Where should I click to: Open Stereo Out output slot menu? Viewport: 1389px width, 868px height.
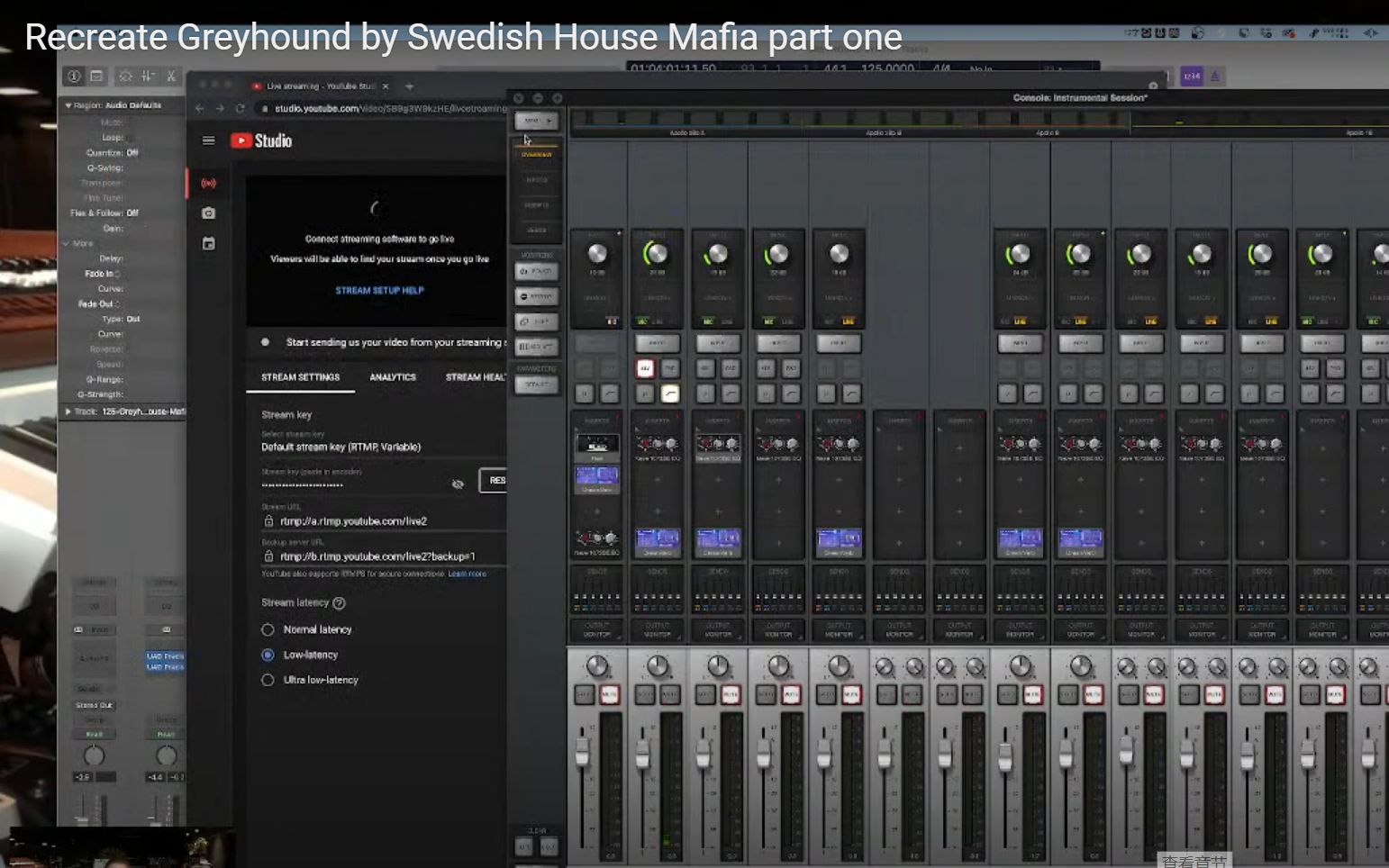[x=95, y=705]
